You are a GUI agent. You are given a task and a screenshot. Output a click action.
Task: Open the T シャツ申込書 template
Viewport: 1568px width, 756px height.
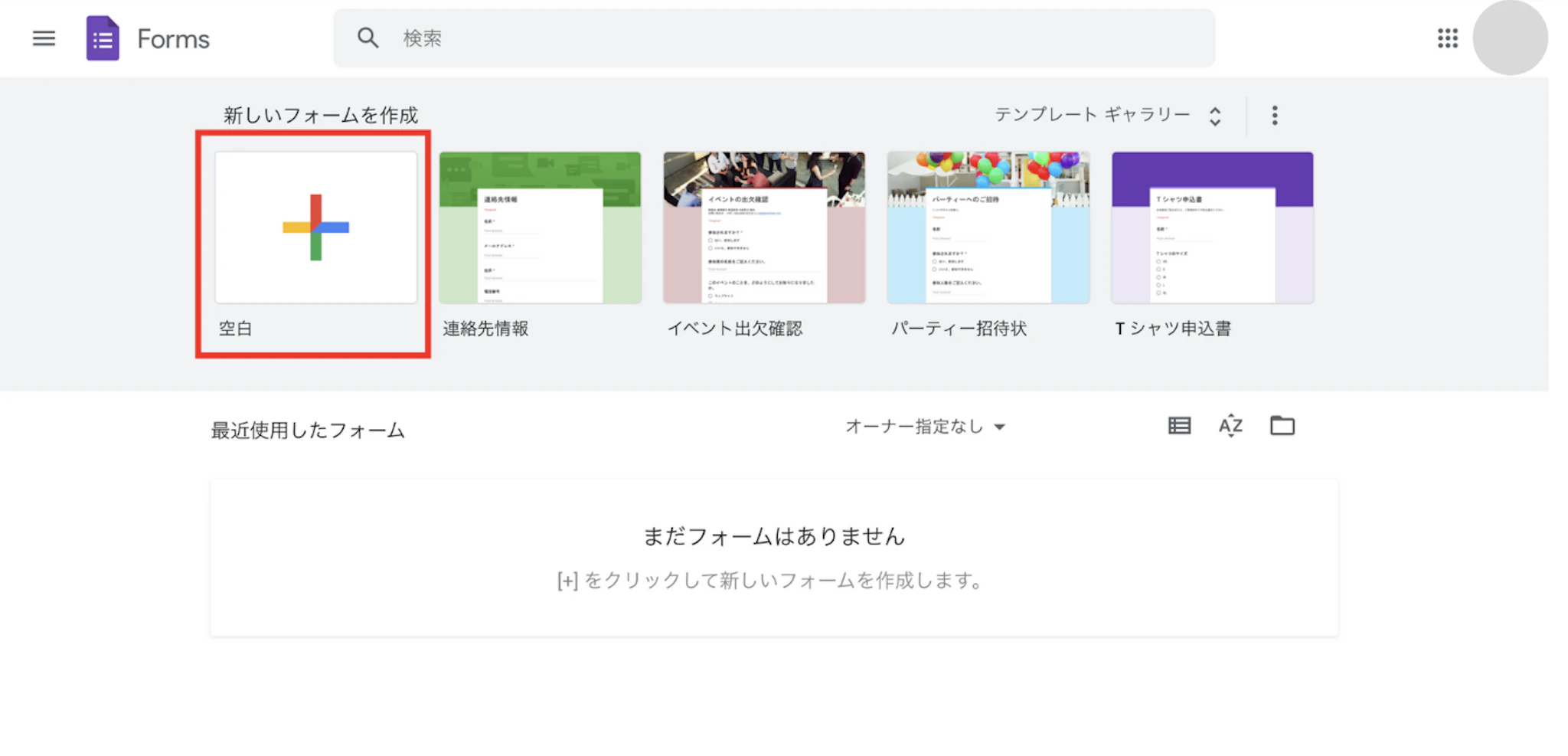[x=1212, y=227]
